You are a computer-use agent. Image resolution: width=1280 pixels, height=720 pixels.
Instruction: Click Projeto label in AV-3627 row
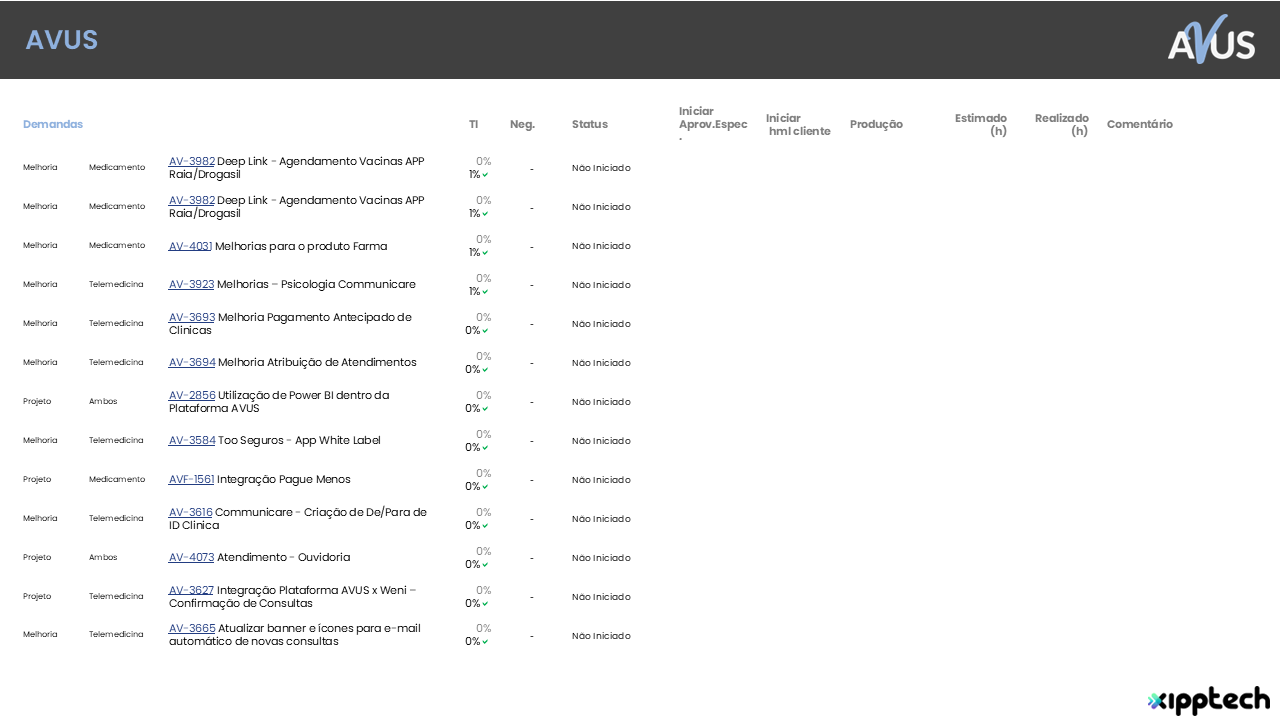pos(37,596)
